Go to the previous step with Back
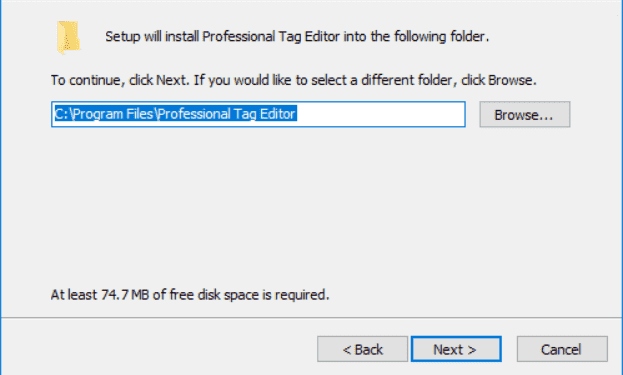This screenshot has width=623, height=375. [362, 349]
